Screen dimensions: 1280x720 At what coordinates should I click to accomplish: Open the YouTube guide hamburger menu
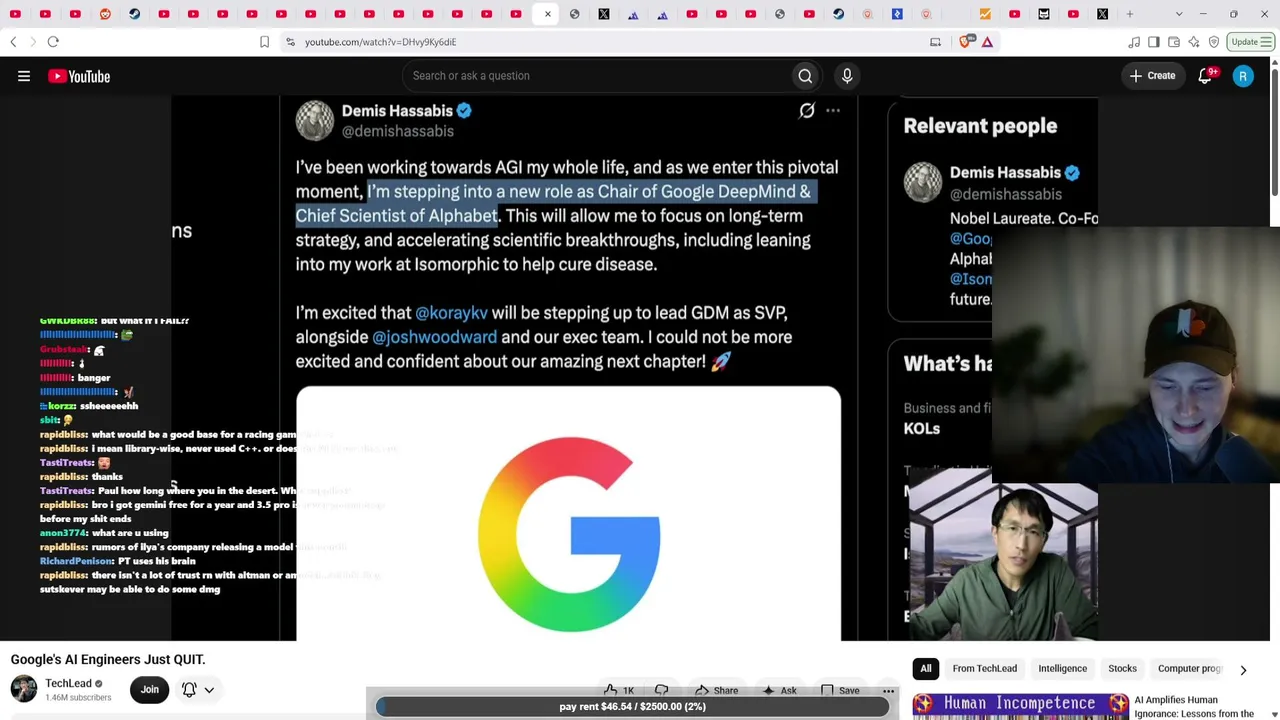click(24, 76)
